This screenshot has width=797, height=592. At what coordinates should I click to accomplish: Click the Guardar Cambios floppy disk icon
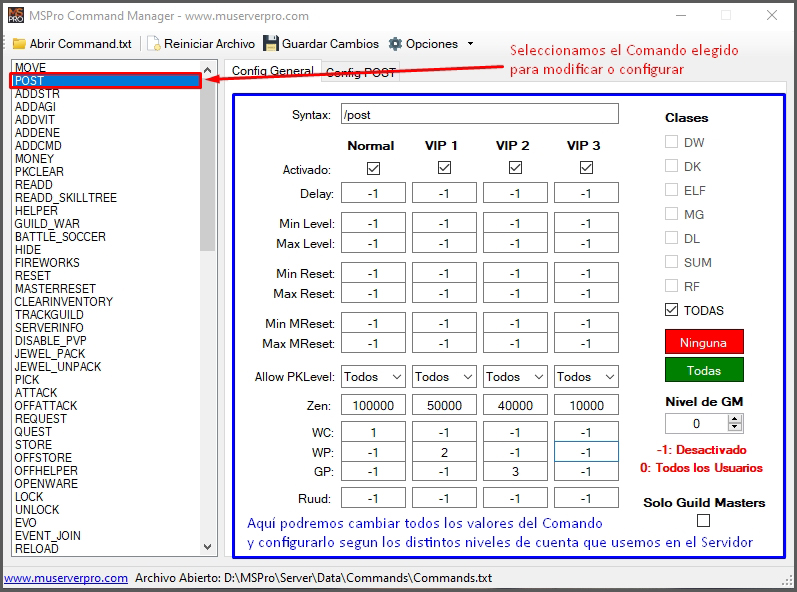(271, 44)
